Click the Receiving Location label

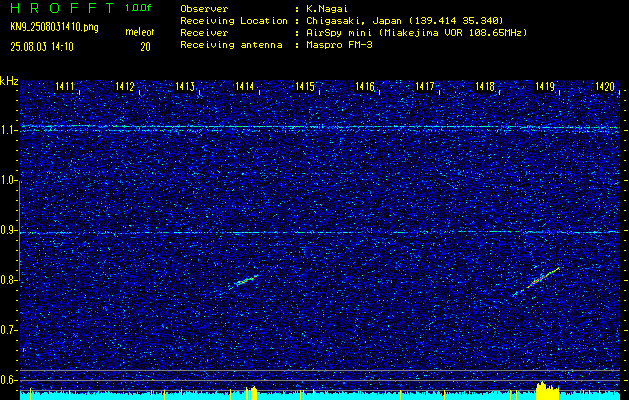(x=234, y=21)
